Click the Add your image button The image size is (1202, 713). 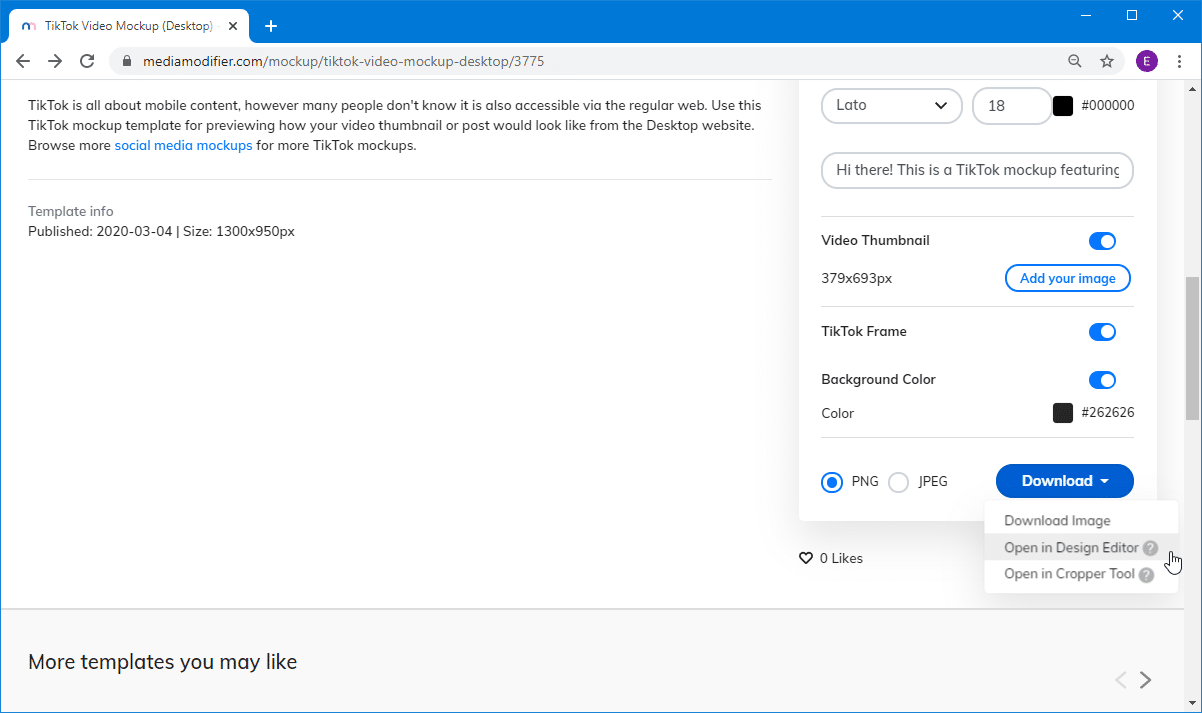point(1067,278)
